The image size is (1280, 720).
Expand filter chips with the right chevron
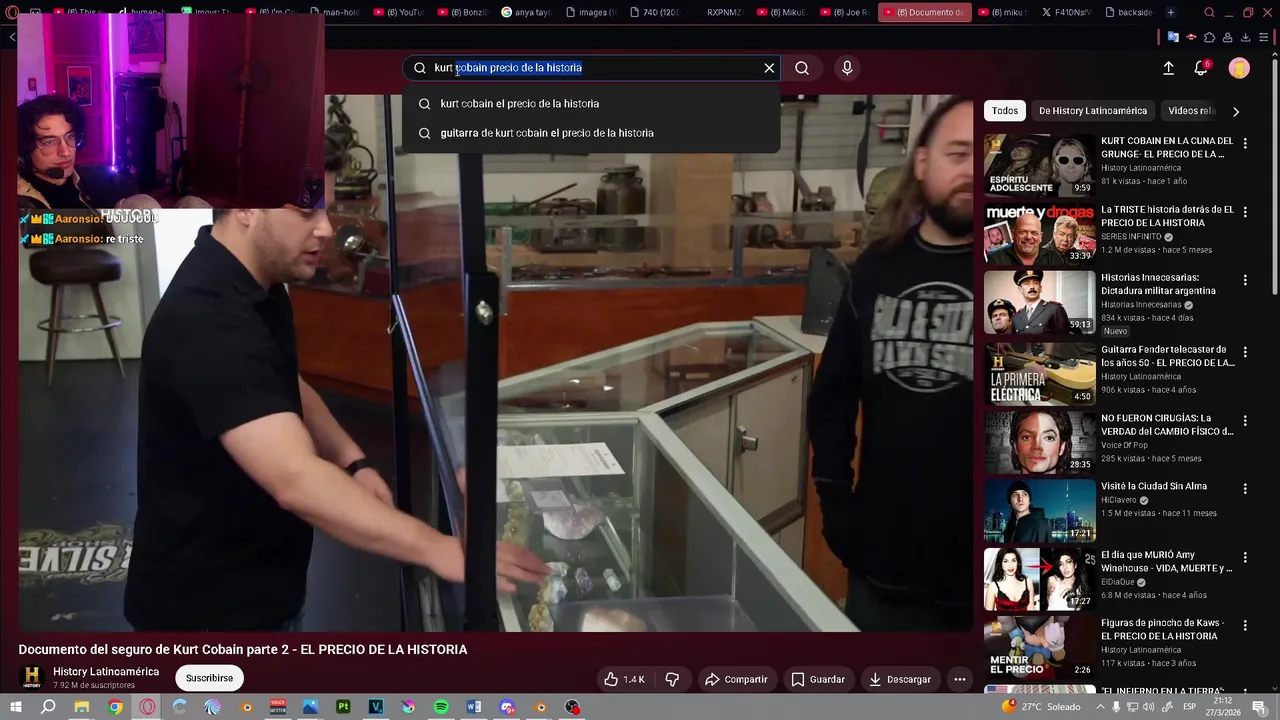point(1236,111)
